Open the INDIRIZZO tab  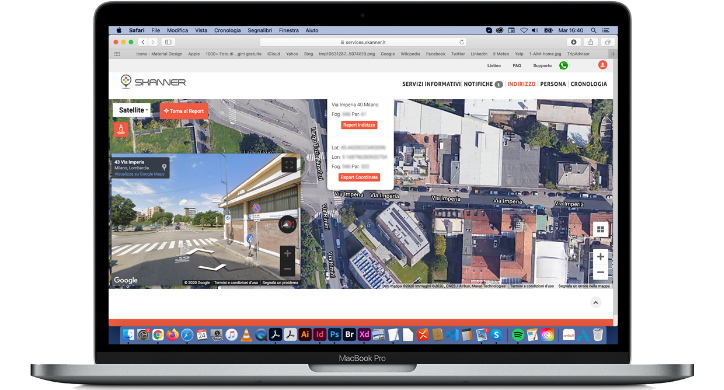pos(521,84)
